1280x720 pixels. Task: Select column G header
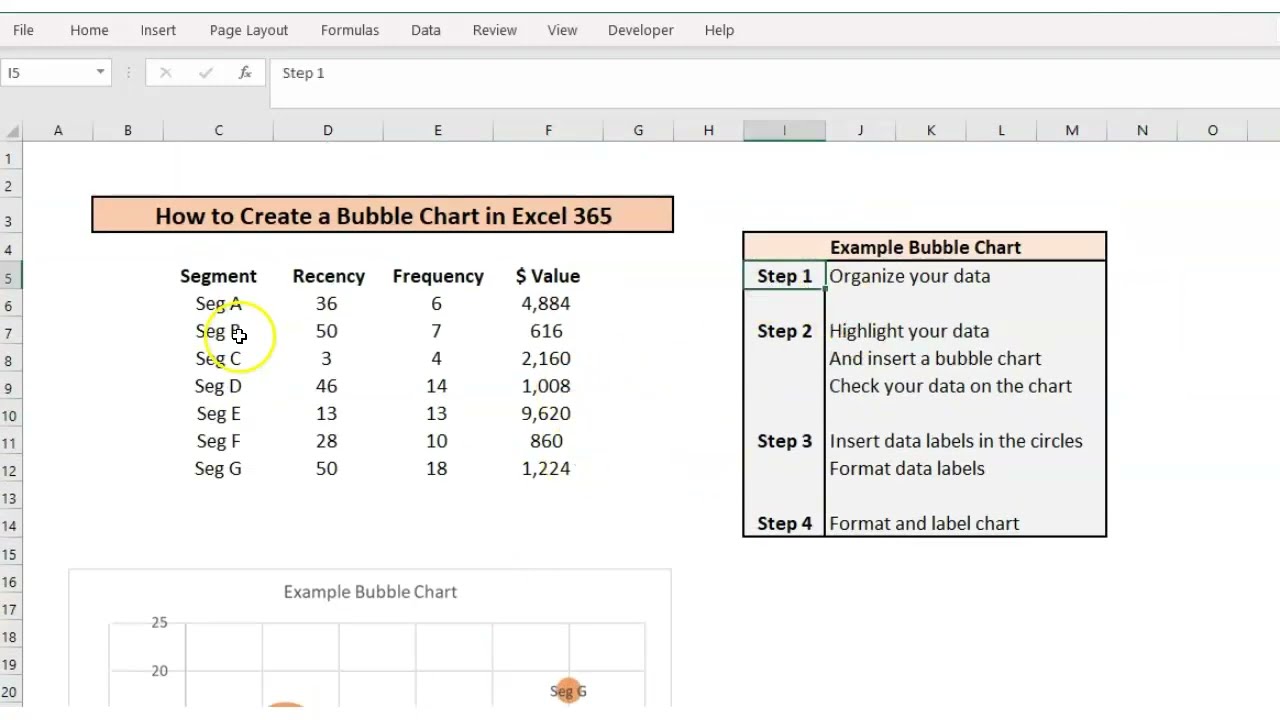tap(638, 130)
